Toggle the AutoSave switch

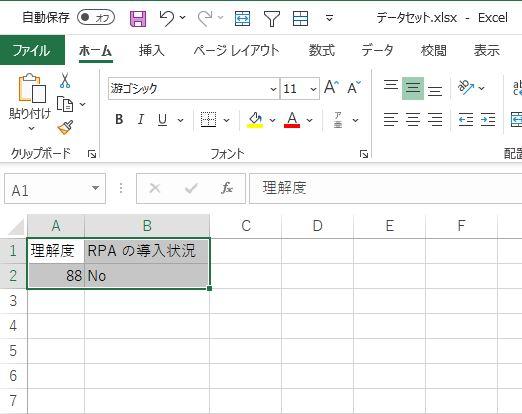click(x=96, y=18)
